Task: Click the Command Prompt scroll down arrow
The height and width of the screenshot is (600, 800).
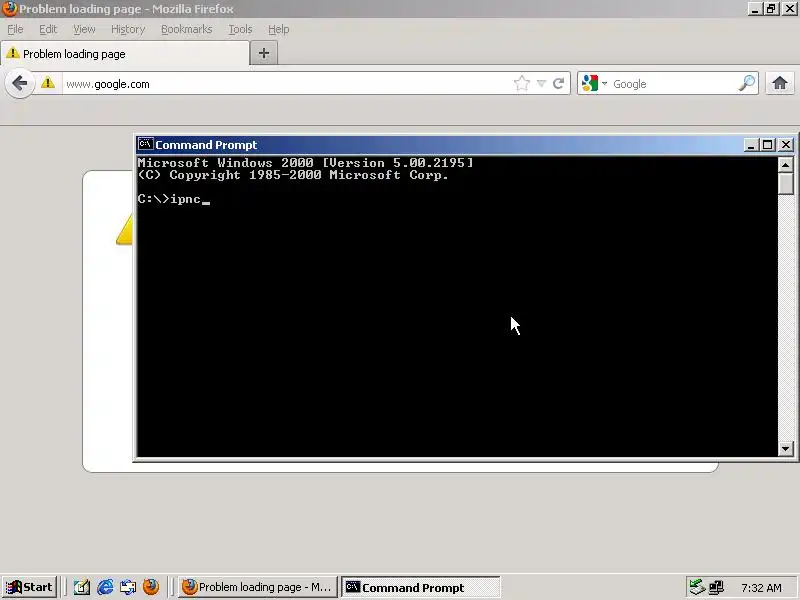Action: [786, 448]
